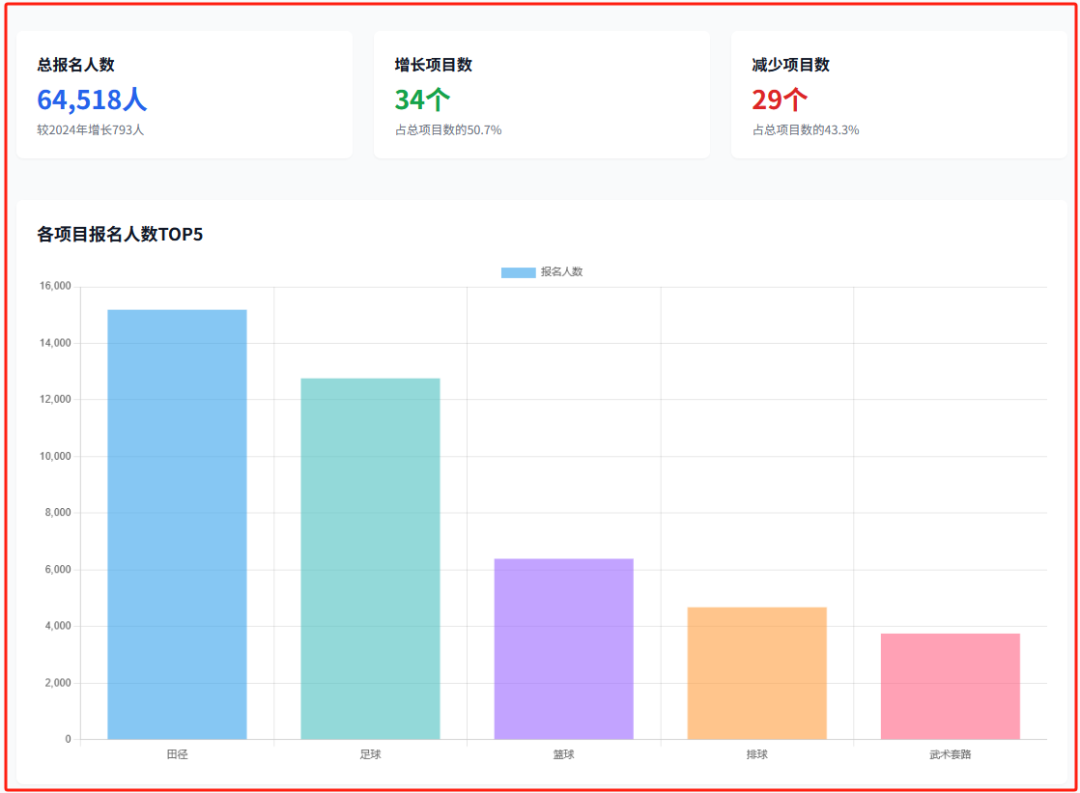The image size is (1080, 793).
Task: Toggle the 报名人数 legend color box
Action: [x=518, y=272]
